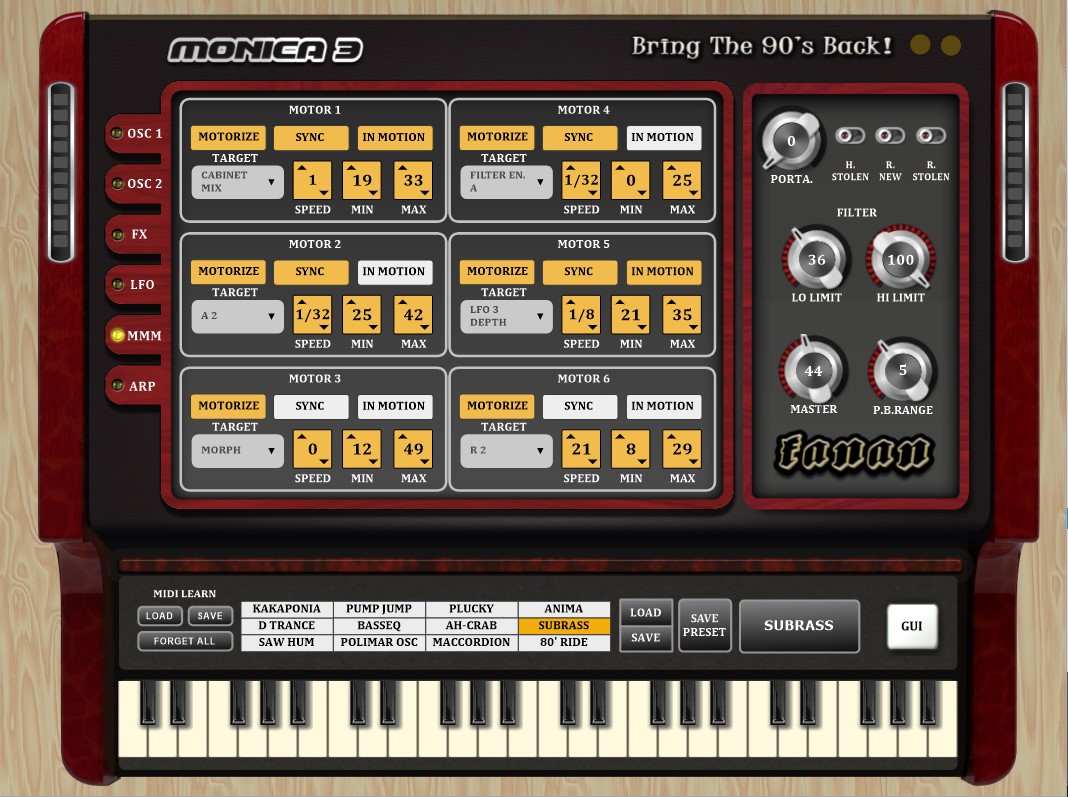The height and width of the screenshot is (797, 1068).
Task: Open Motor 1 target dropdown, Cabinet Mix
Action: [237, 182]
